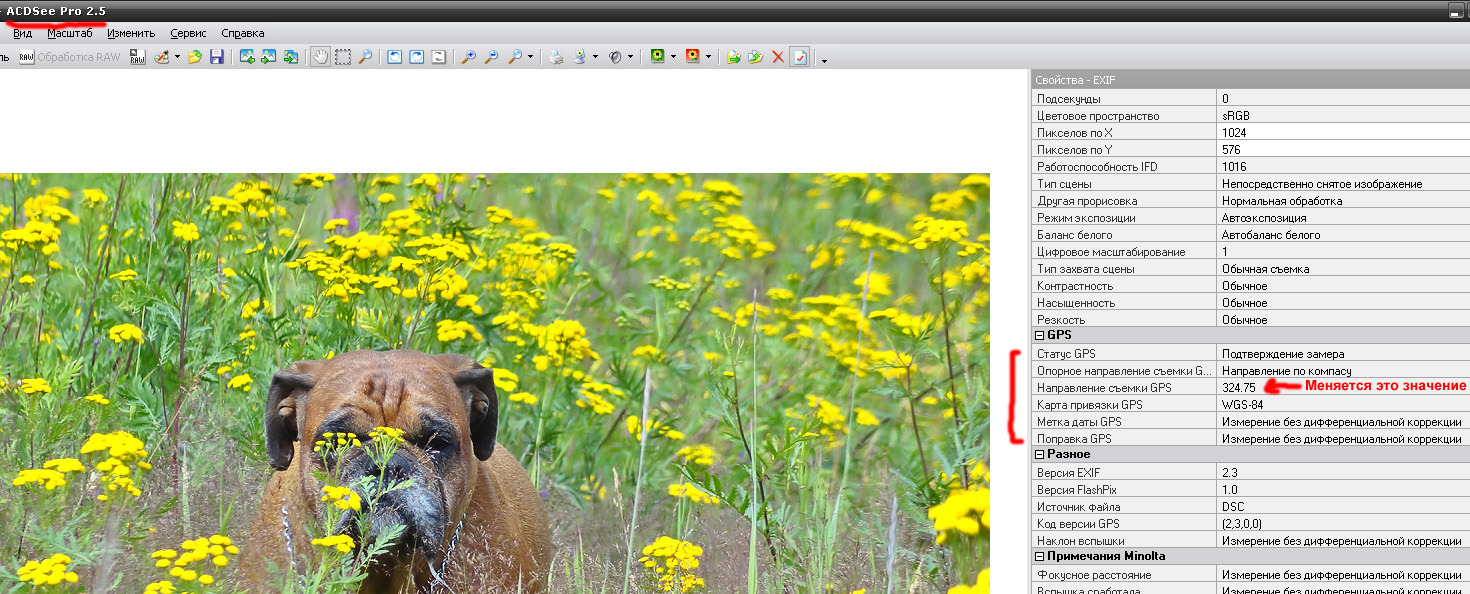
Task: Open the Сервис menu
Action: [188, 33]
